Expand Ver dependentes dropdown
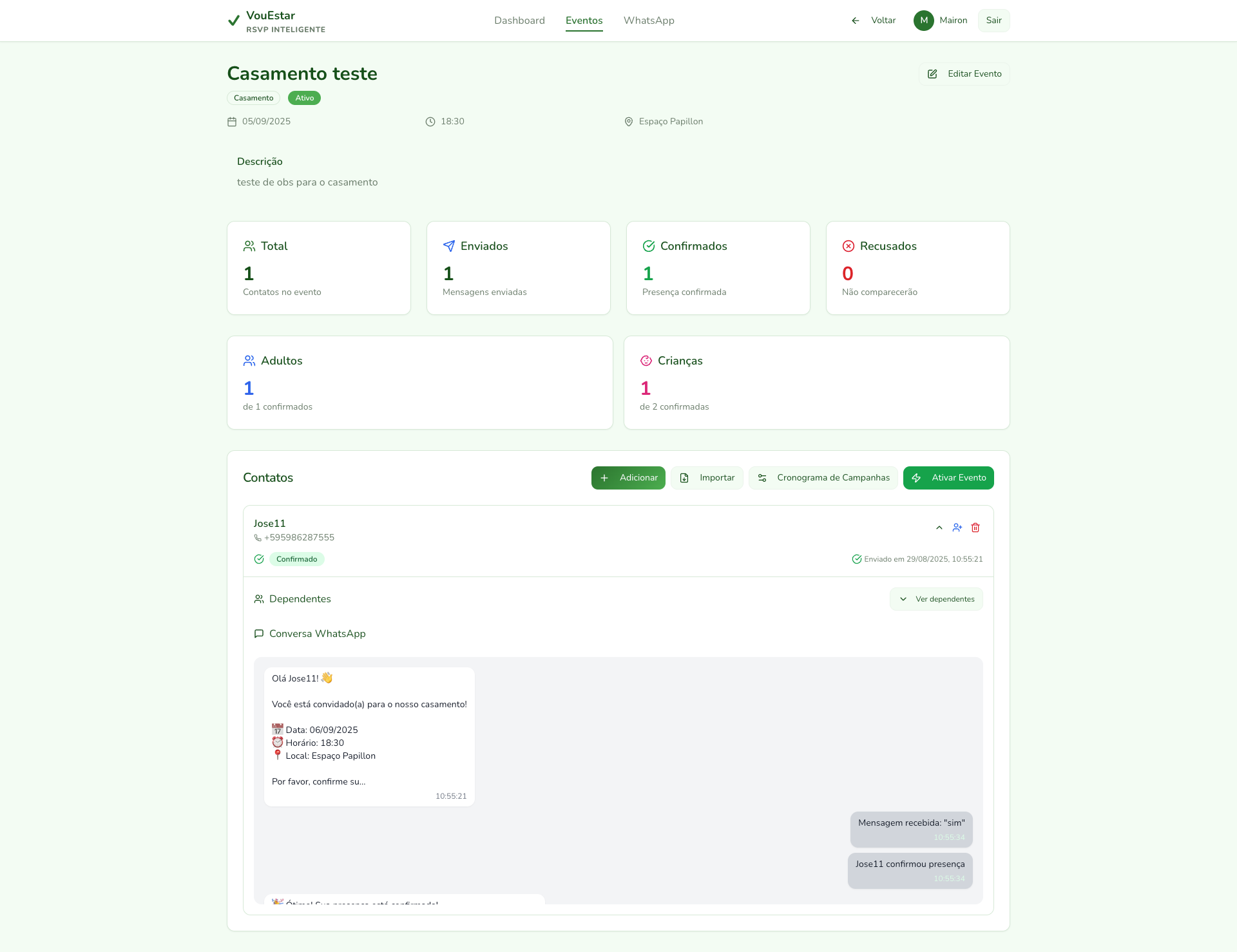Image resolution: width=1237 pixels, height=952 pixels. click(x=936, y=599)
